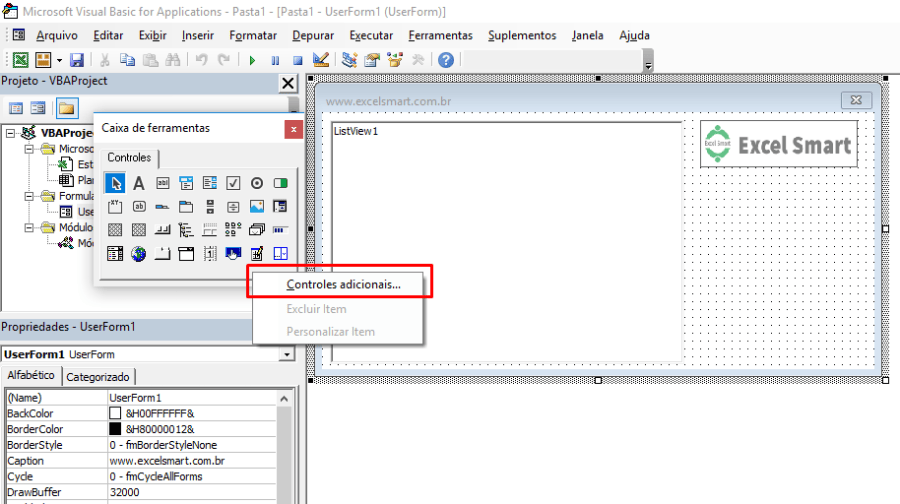This screenshot has height=504, width=900.
Task: Select the Excel Smart logo image on form
Action: 779,144
